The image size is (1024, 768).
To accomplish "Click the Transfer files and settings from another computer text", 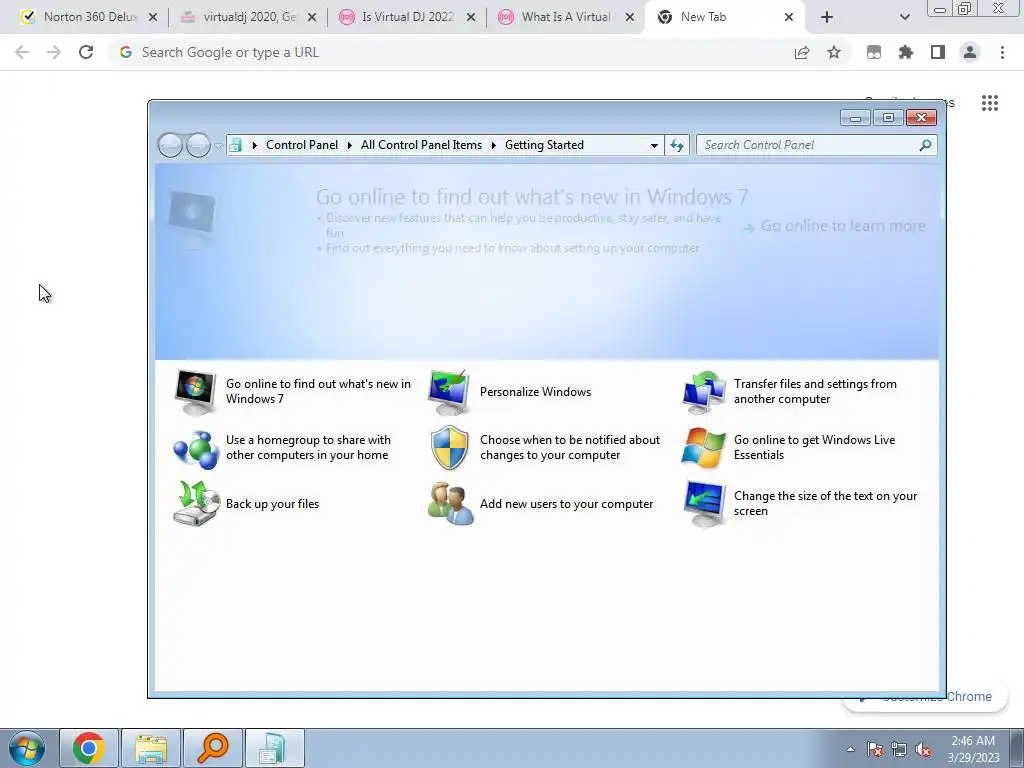I will coord(815,391).
